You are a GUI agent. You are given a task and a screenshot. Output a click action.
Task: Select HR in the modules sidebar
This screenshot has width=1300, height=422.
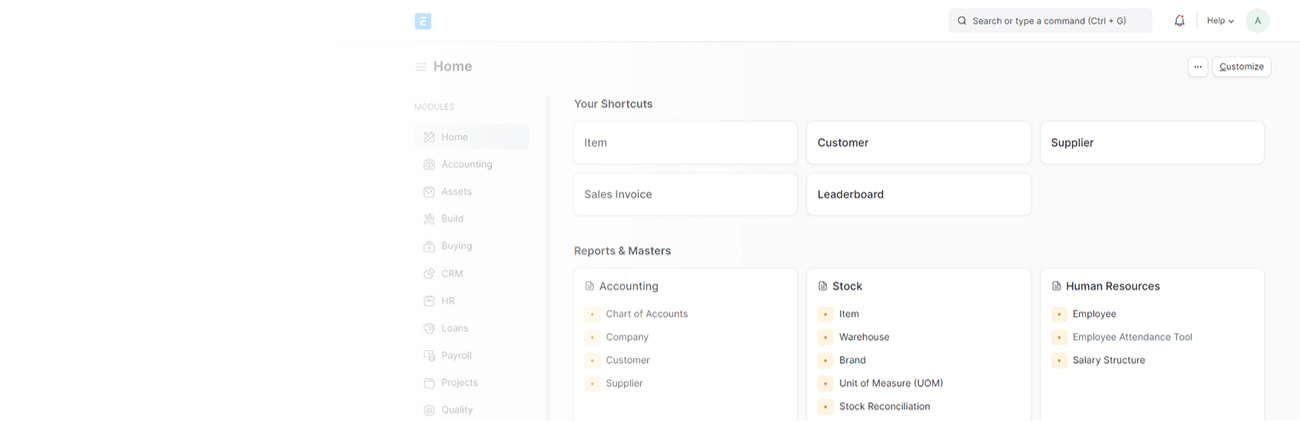472,301
